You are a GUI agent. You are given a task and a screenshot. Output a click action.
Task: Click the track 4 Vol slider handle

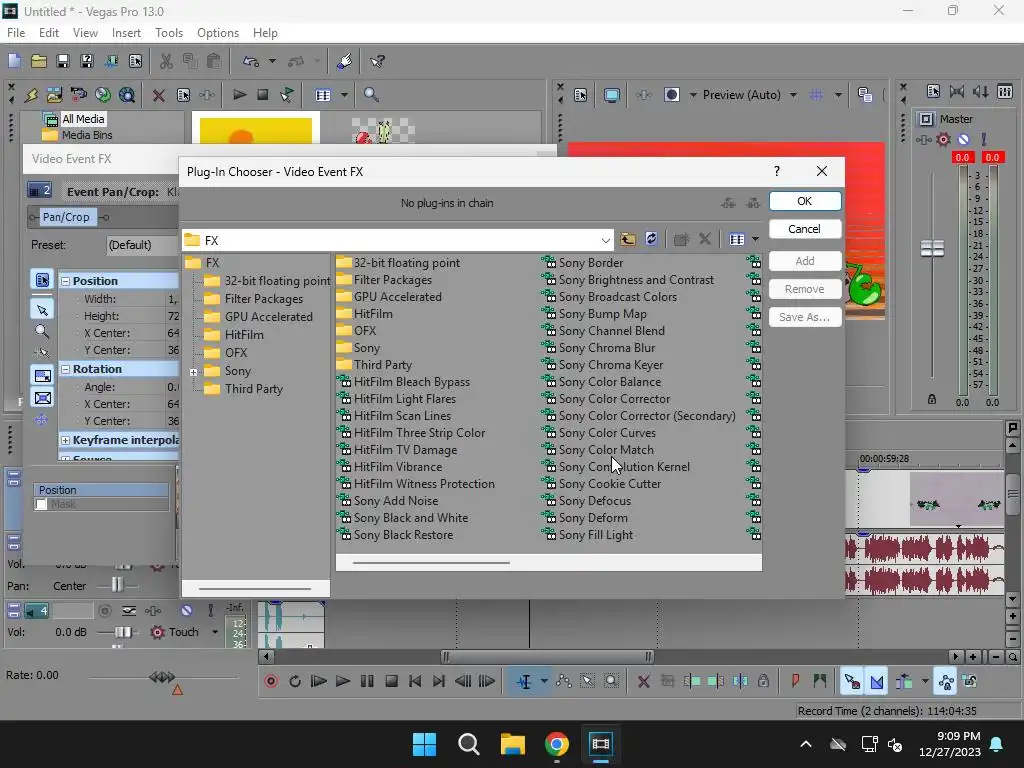122,632
